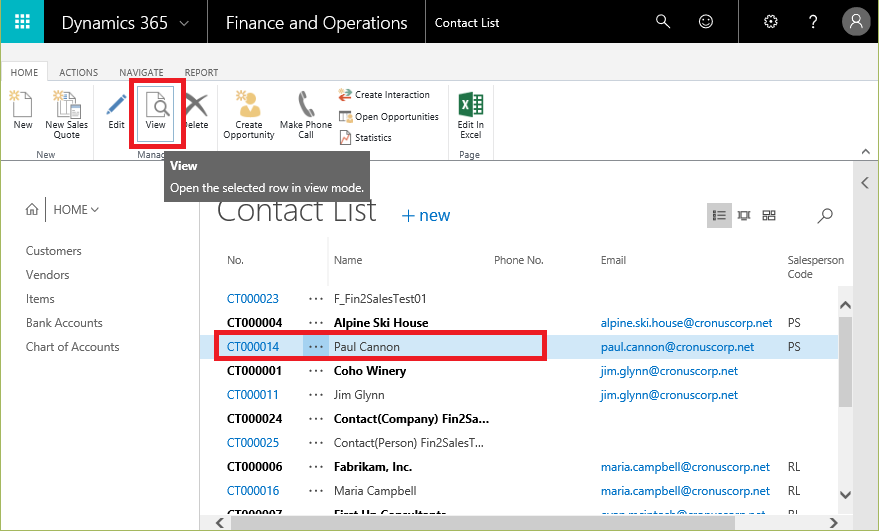Click Finance and Operations in header
The image size is (879, 531).
pyautogui.click(x=317, y=23)
